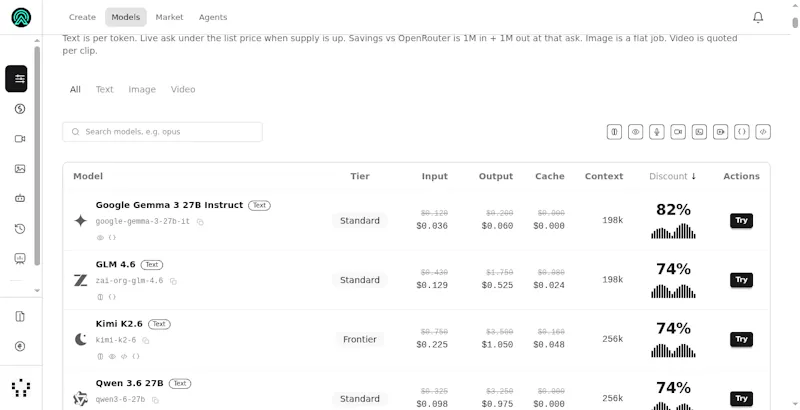Click the Kimi K2.6 moon logo

pyautogui.click(x=81, y=339)
